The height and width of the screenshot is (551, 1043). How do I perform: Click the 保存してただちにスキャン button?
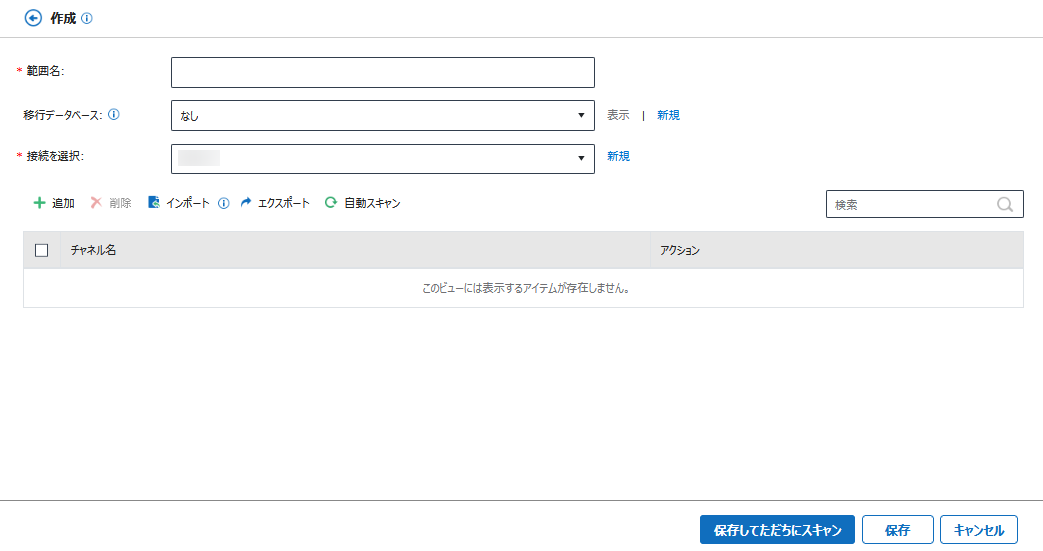pyautogui.click(x=777, y=530)
